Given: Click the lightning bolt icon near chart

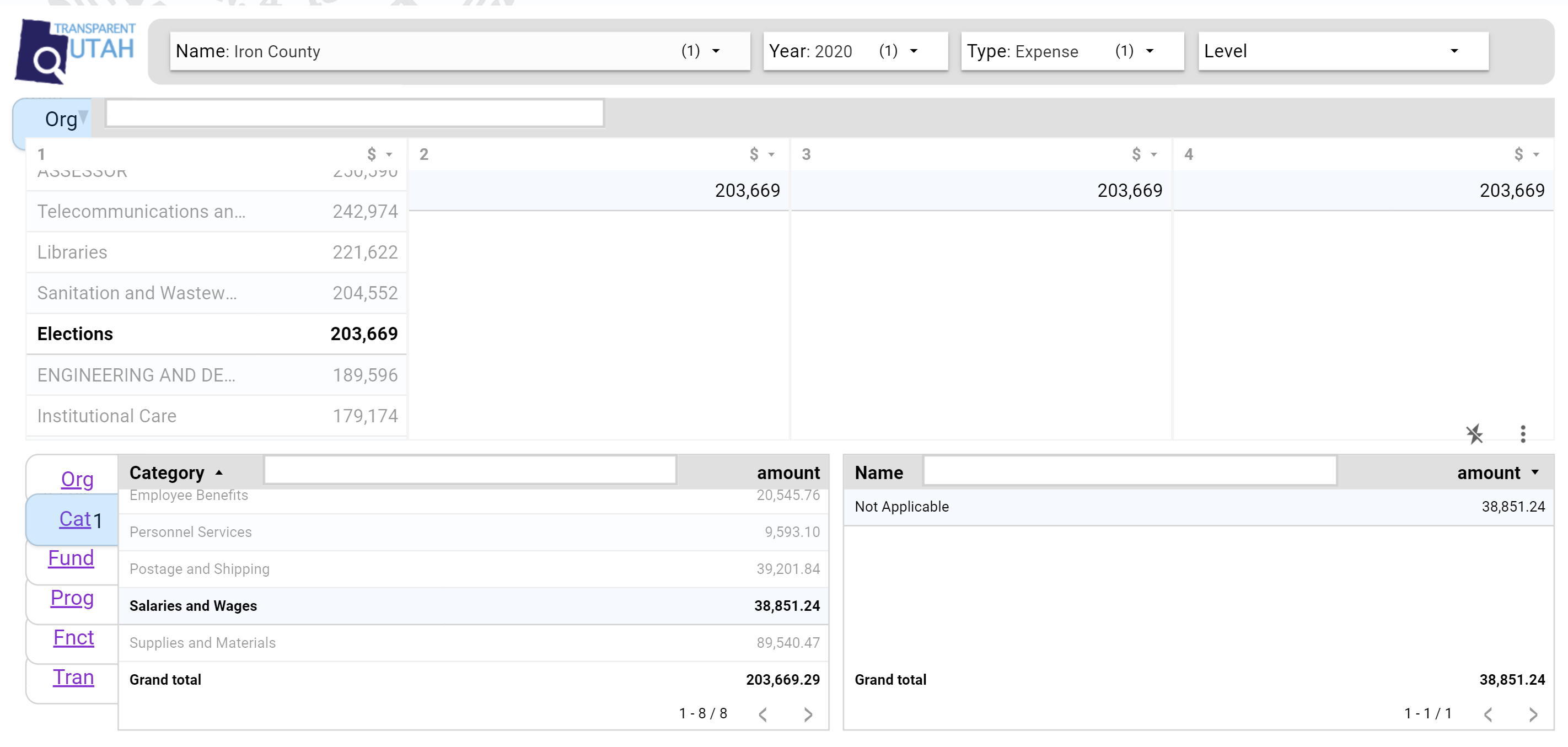Looking at the screenshot, I should tap(1474, 434).
